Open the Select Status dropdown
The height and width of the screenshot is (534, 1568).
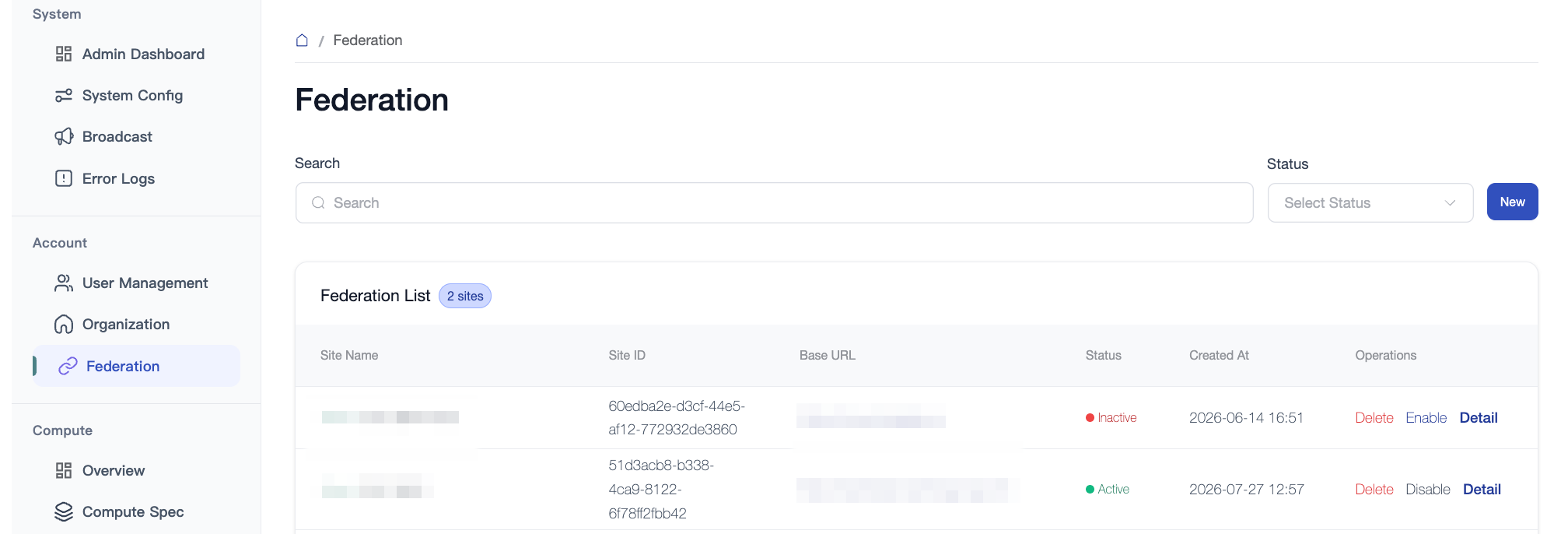point(1370,203)
